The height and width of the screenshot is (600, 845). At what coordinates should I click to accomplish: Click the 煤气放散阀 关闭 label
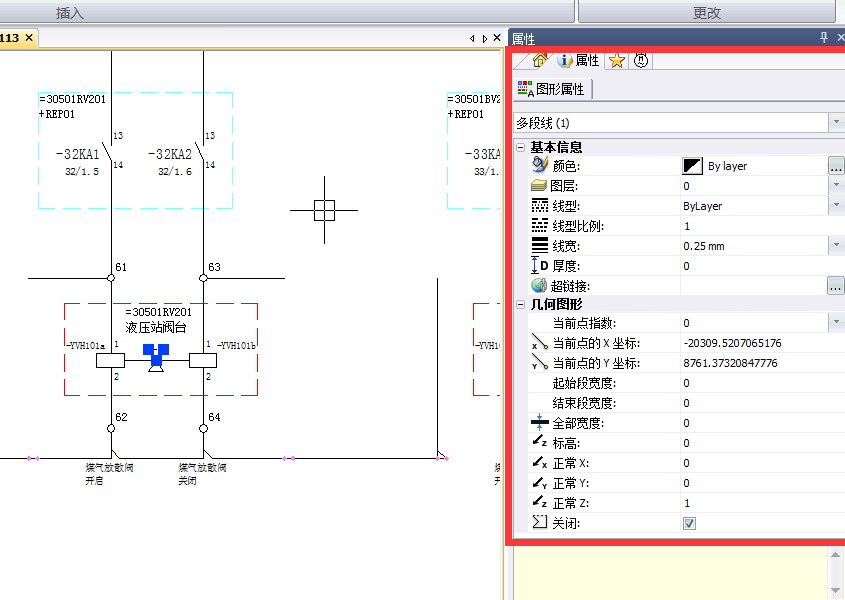pos(202,474)
